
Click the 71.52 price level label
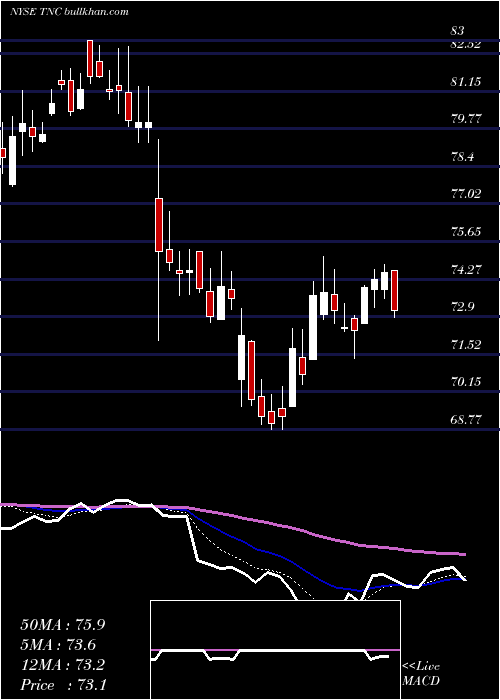coord(465,344)
